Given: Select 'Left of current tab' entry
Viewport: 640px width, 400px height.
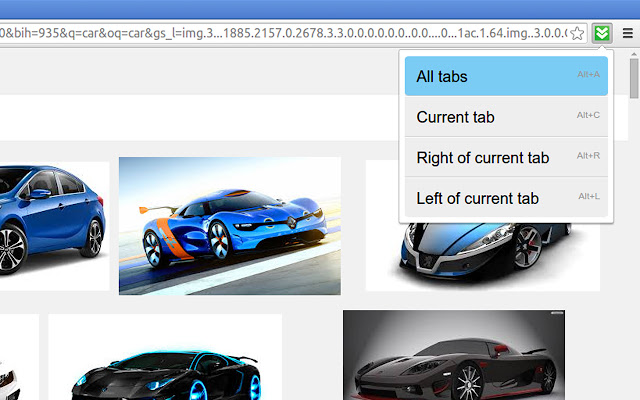Looking at the screenshot, I should point(478,198).
